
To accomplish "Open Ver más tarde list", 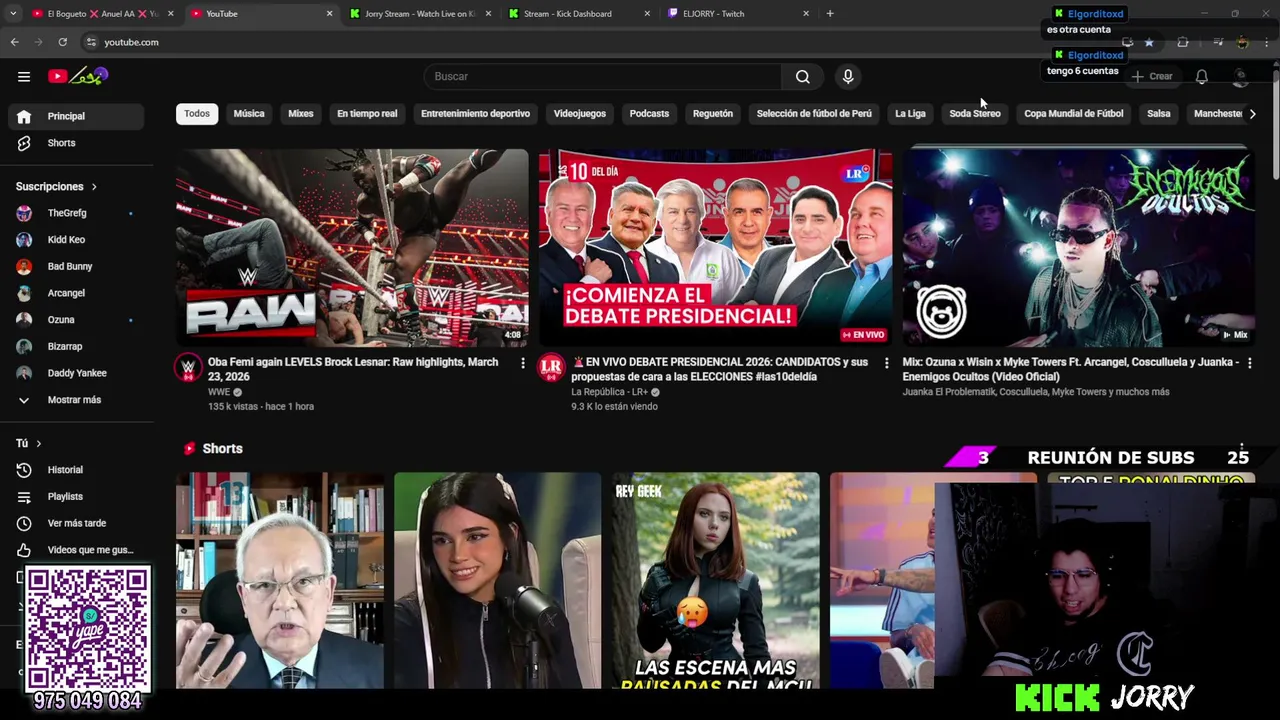I will 76,523.
